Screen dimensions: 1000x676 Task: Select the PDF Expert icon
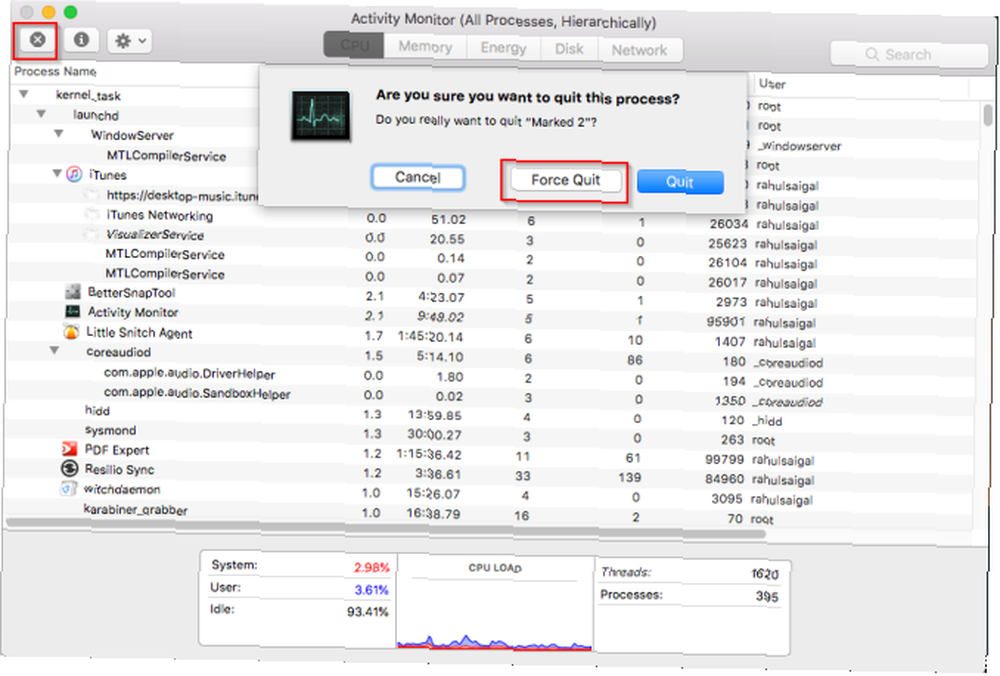pos(70,449)
